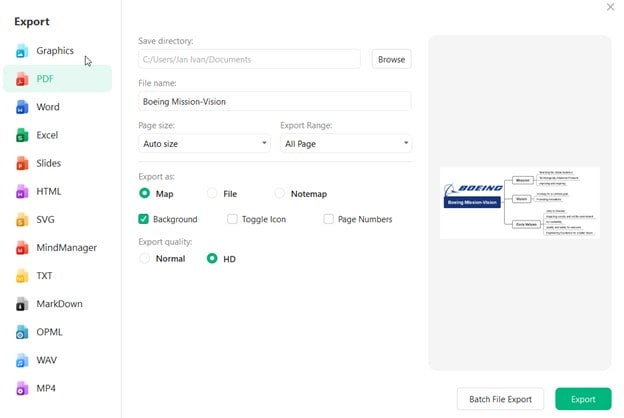
Task: Choose the green Excel icon
Action: click(x=22, y=135)
